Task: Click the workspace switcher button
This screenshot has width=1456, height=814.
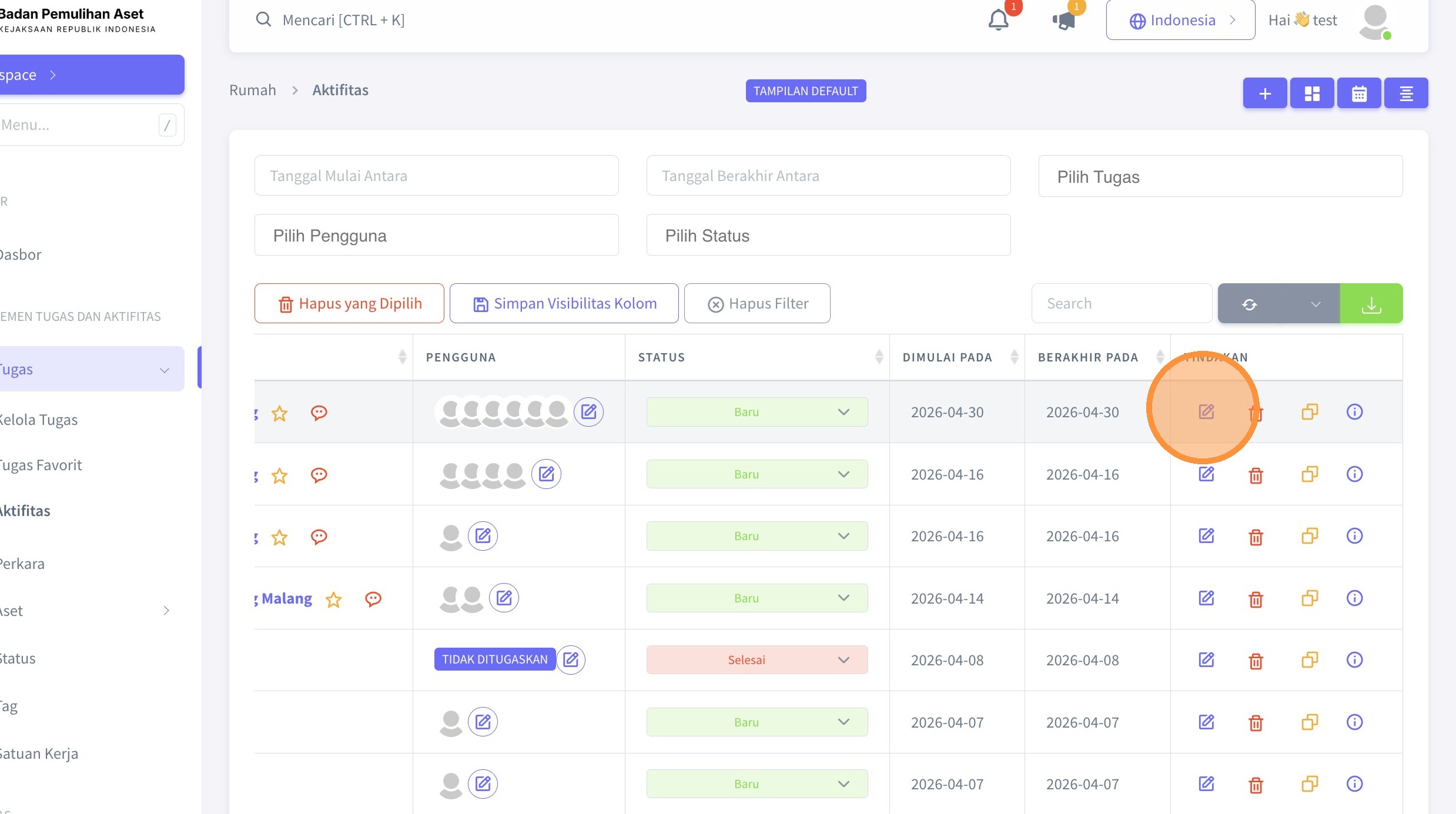Action: point(91,75)
